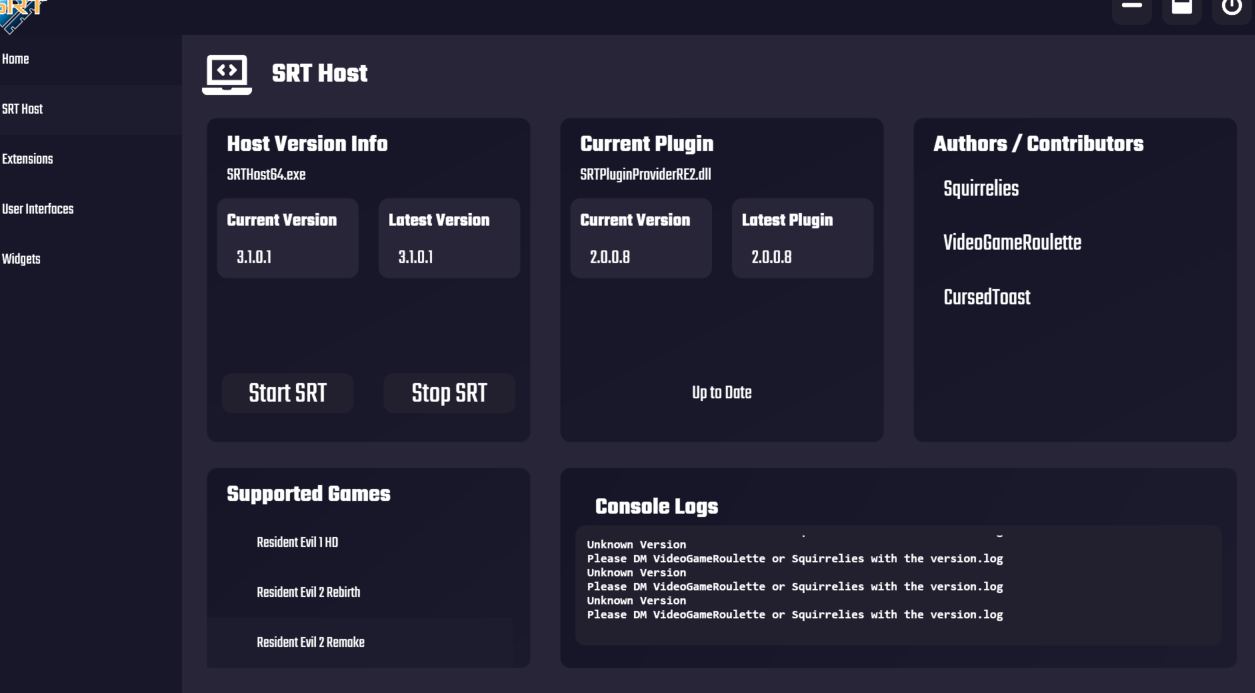Stop the SRT host
This screenshot has height=693, width=1255.
449,393
